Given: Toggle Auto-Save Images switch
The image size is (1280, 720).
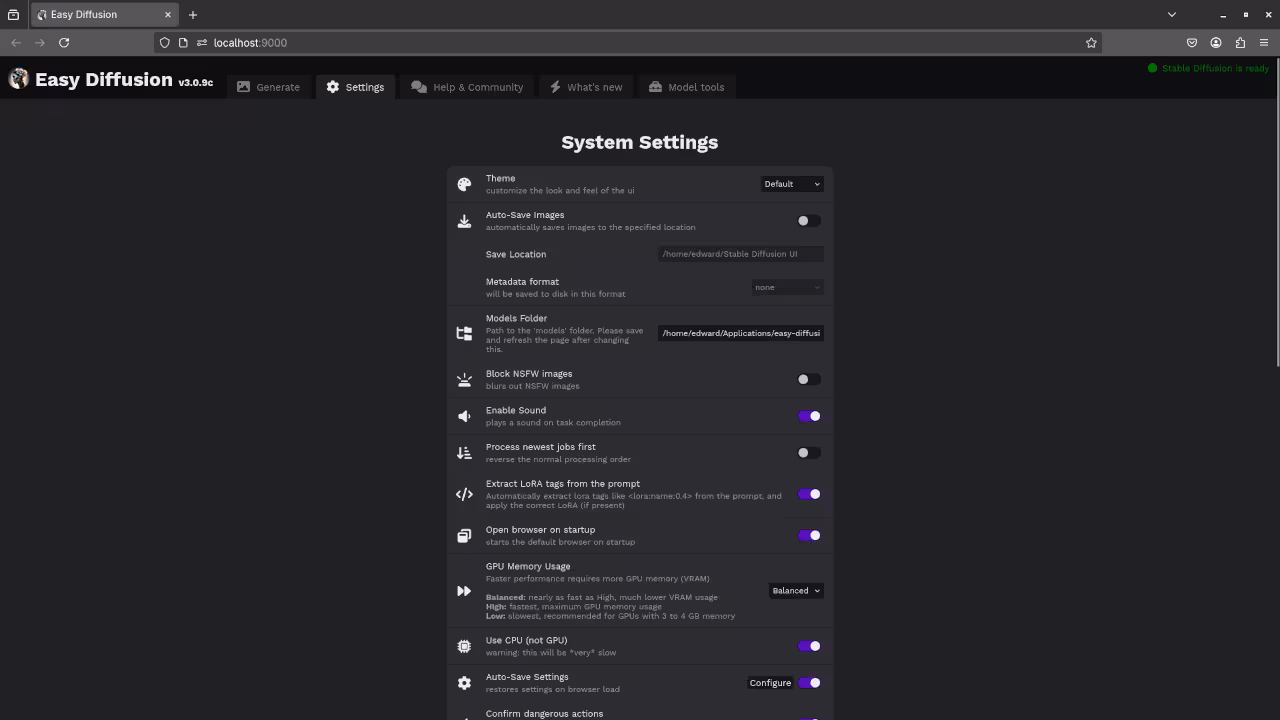Looking at the screenshot, I should point(809,221).
